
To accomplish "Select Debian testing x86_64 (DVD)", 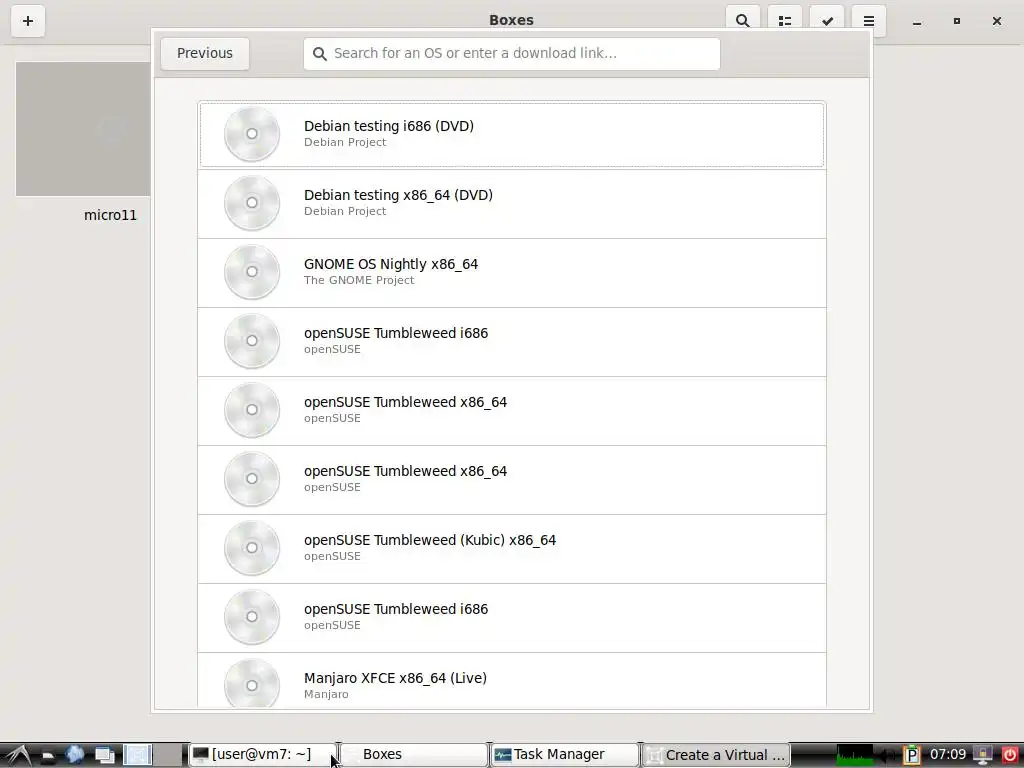I will coord(511,204).
